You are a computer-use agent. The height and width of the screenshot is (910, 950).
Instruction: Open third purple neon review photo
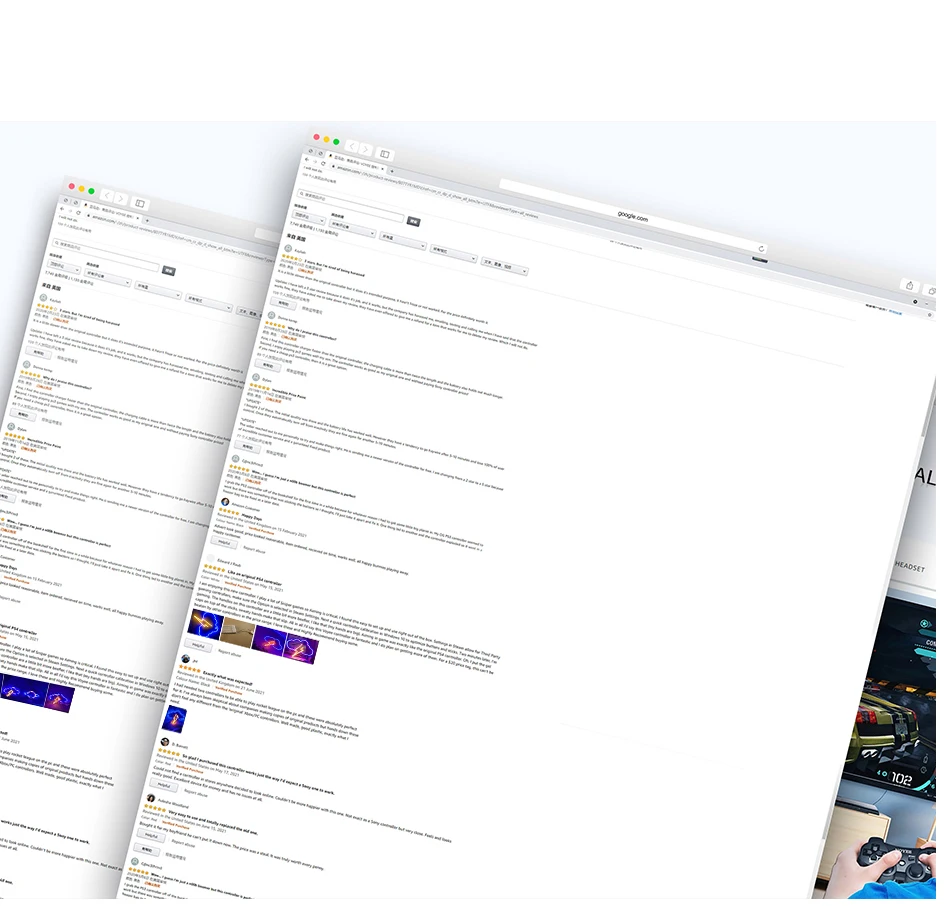click(x=269, y=640)
